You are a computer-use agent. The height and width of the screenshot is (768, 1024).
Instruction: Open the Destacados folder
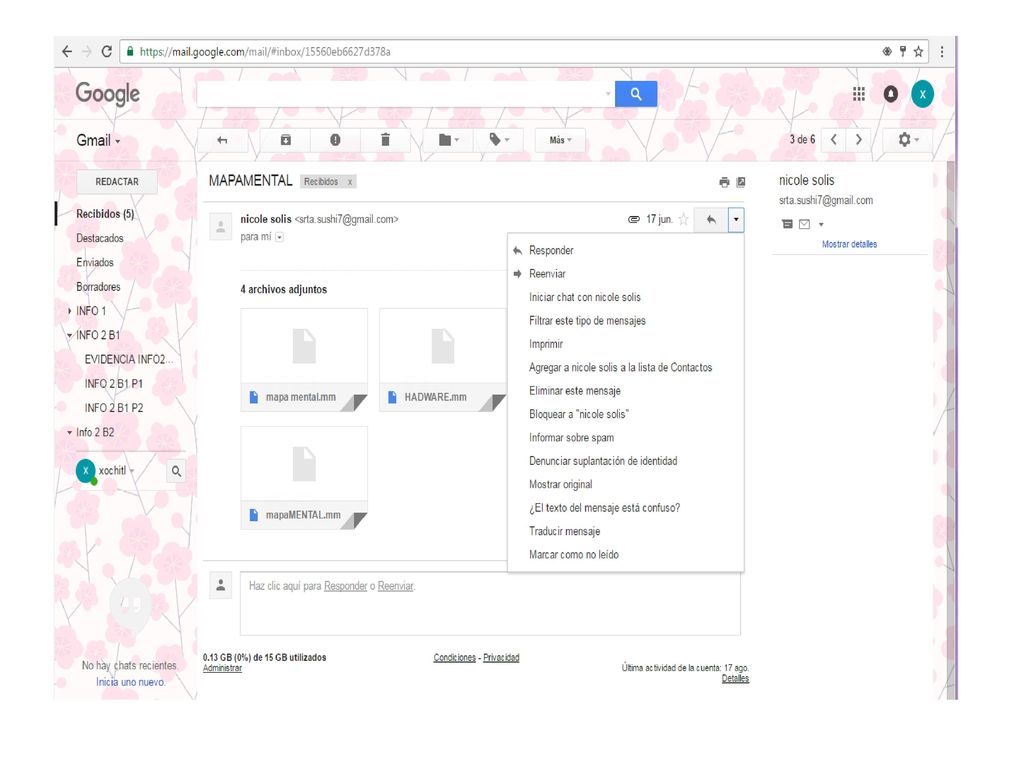100,238
